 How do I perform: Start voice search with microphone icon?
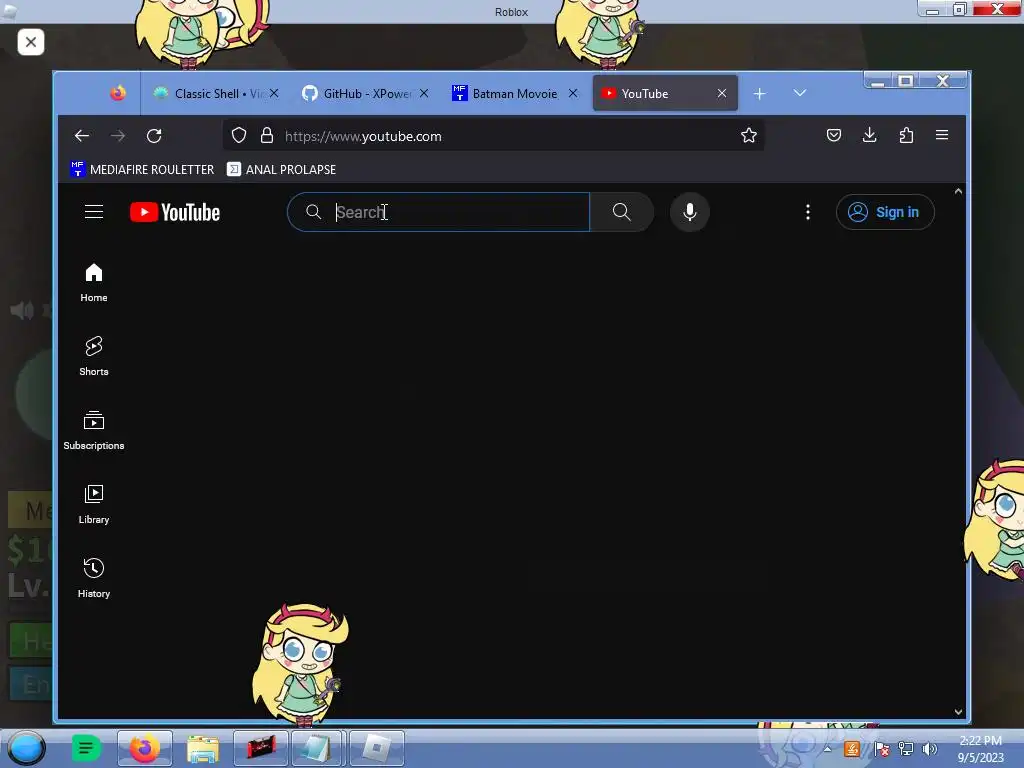[x=690, y=212]
